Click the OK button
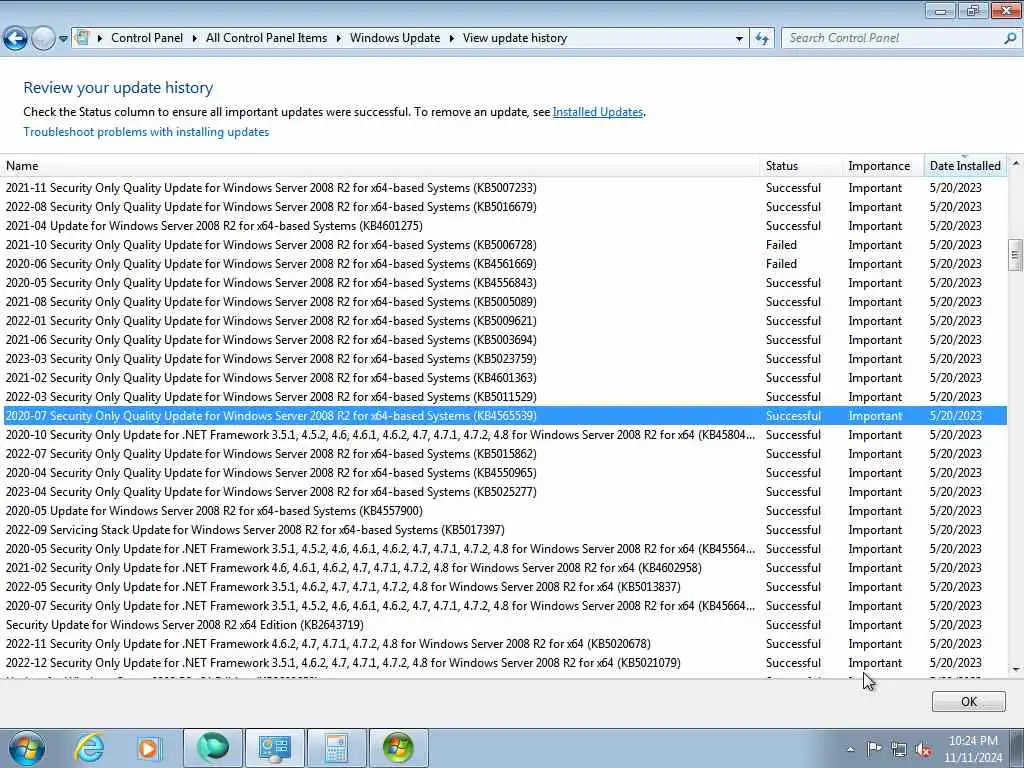This screenshot has height=768, width=1024. click(968, 701)
